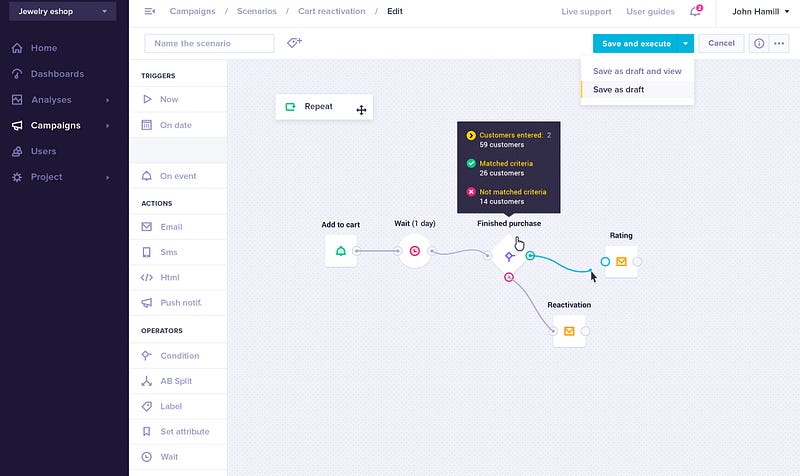Image resolution: width=800 pixels, height=476 pixels.
Task: Collapse the sidebar menu icon
Action: click(149, 11)
